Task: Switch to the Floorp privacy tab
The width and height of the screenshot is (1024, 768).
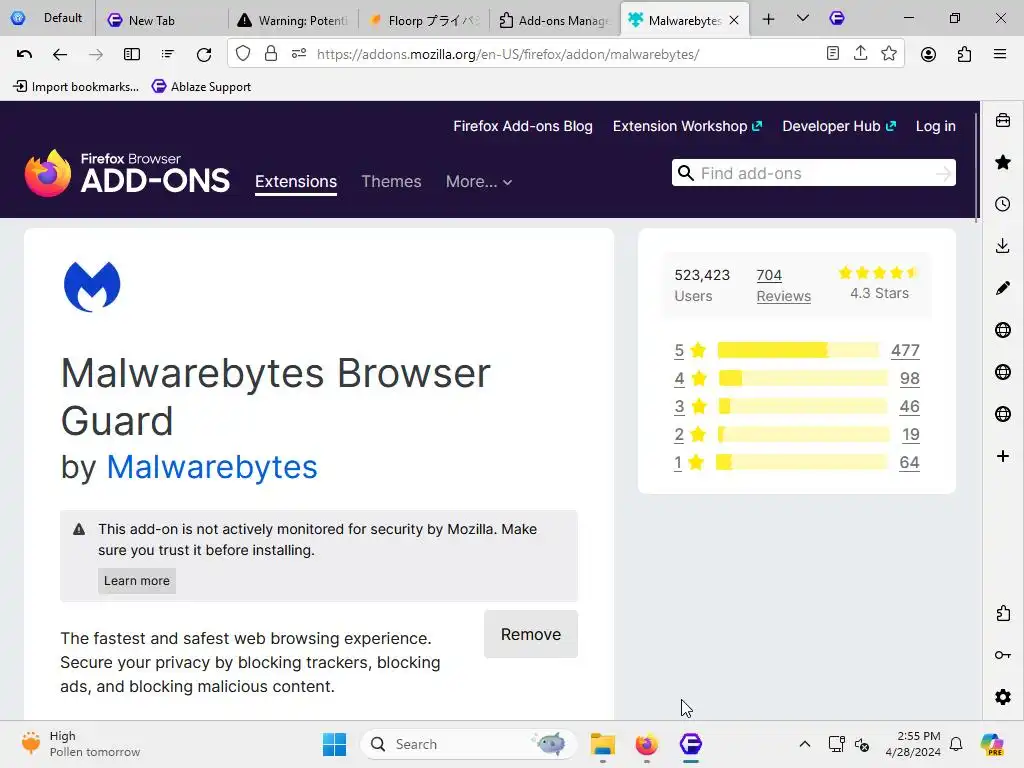Action: click(x=424, y=20)
